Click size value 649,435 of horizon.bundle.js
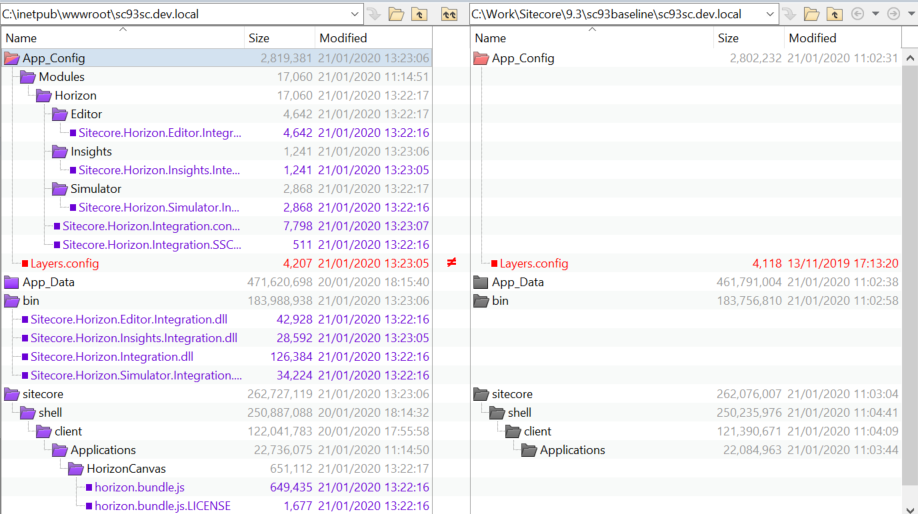 click(x=291, y=488)
